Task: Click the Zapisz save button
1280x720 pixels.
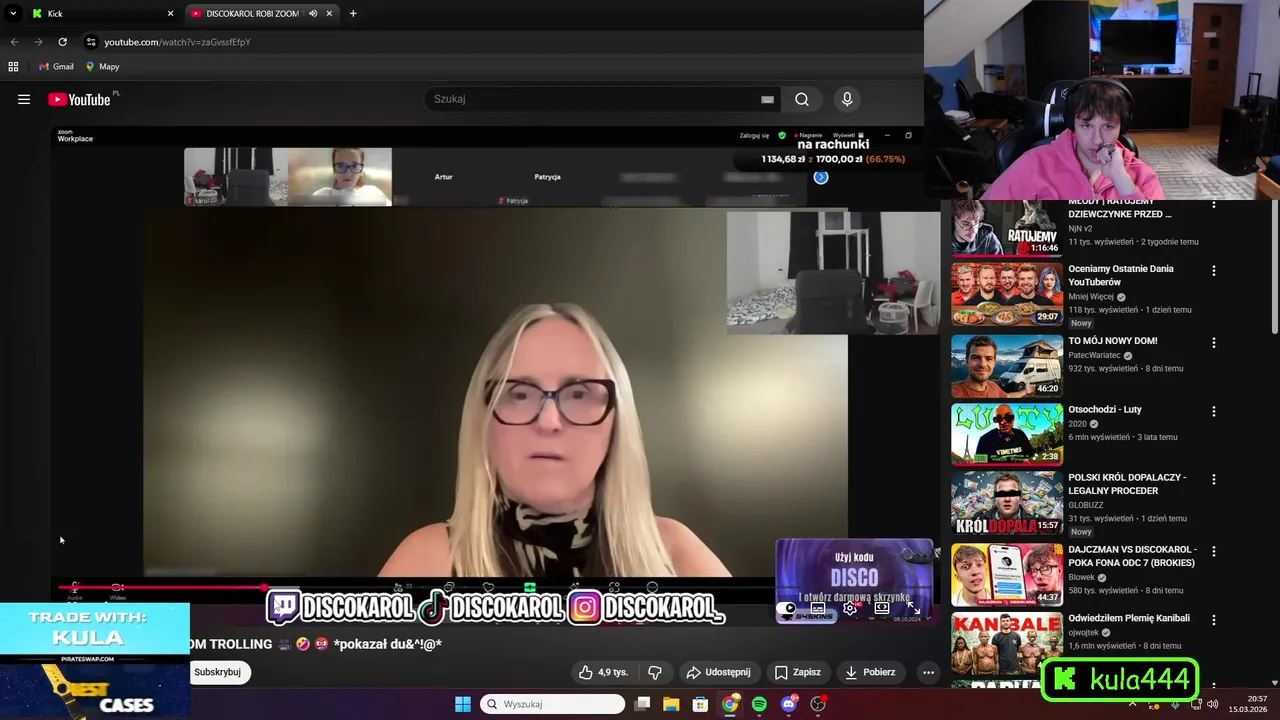Action: tap(797, 672)
